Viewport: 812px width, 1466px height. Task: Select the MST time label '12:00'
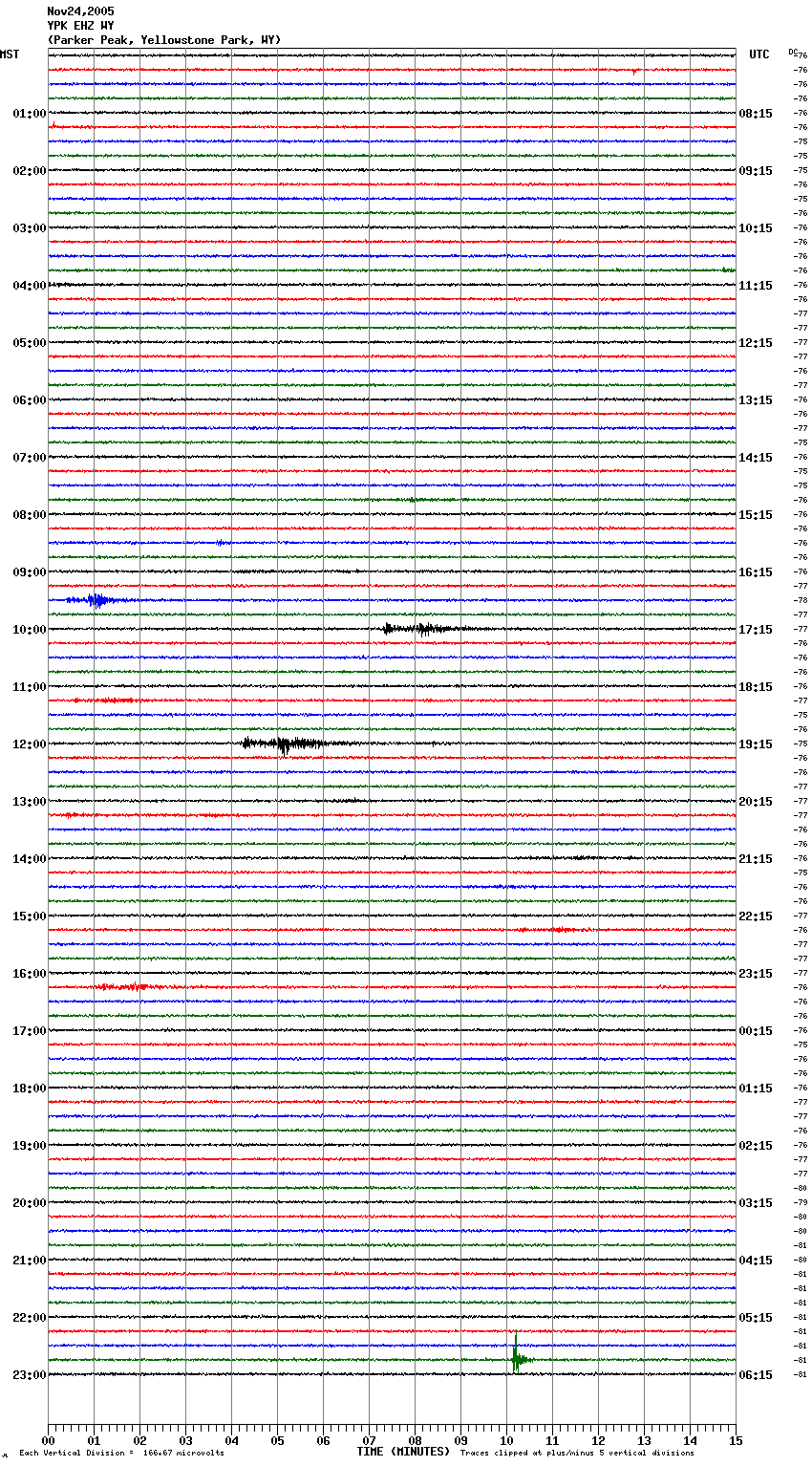(30, 744)
